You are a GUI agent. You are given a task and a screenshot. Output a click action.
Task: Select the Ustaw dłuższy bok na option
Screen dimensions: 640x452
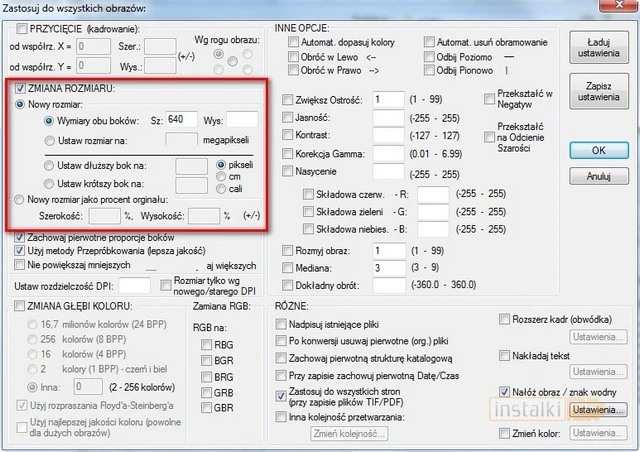click(49, 165)
